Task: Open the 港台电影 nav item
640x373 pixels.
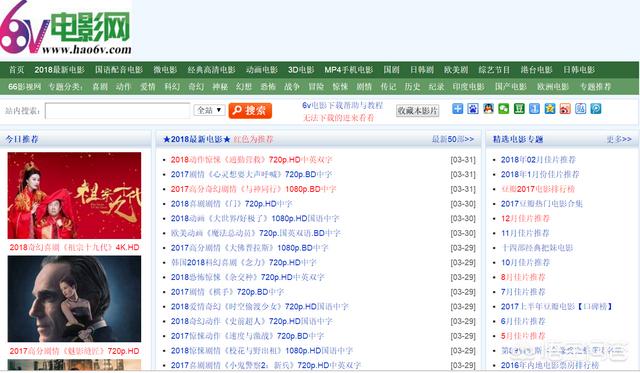Action: (x=536, y=70)
